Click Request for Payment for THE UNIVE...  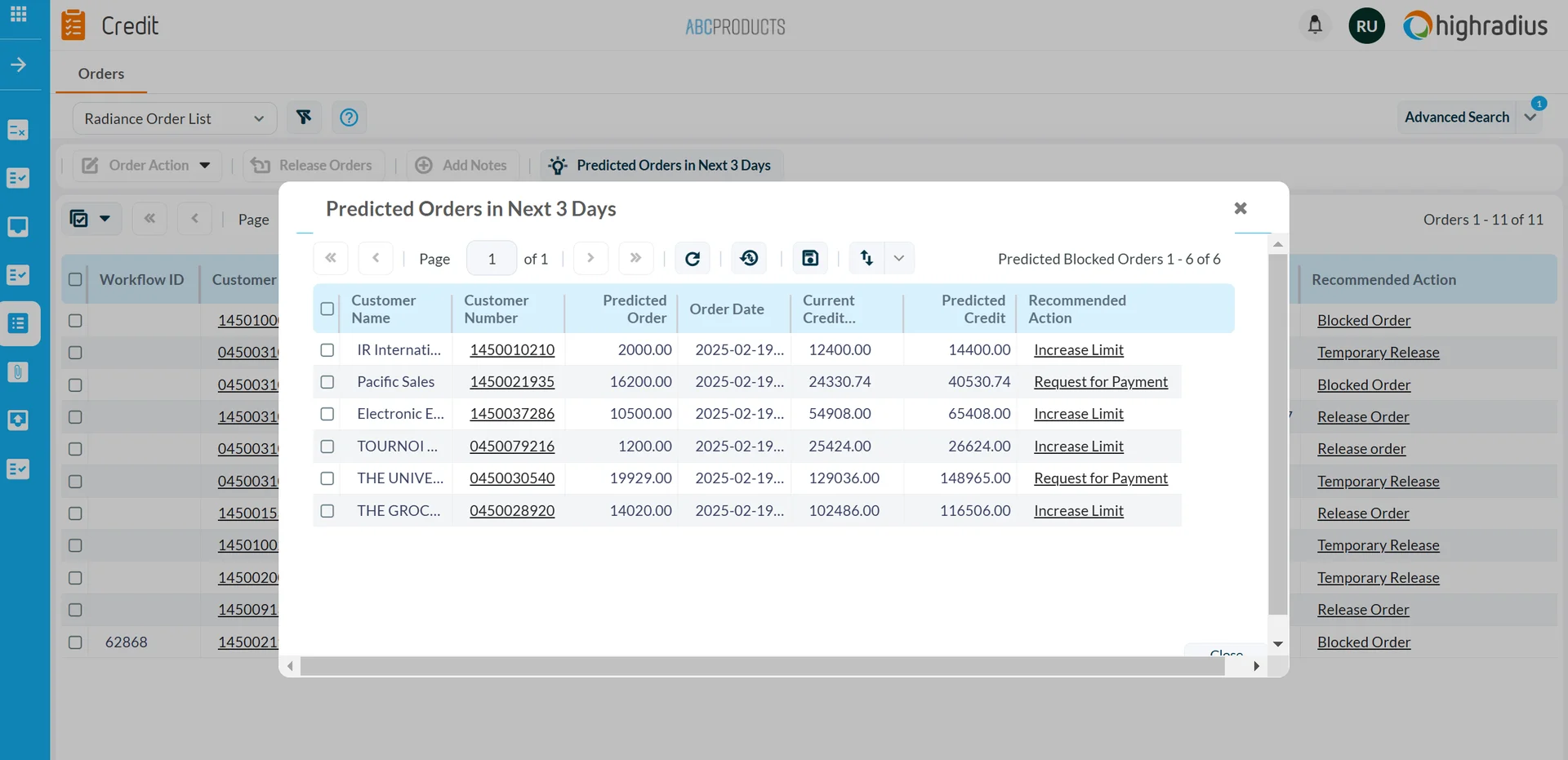(x=1101, y=478)
